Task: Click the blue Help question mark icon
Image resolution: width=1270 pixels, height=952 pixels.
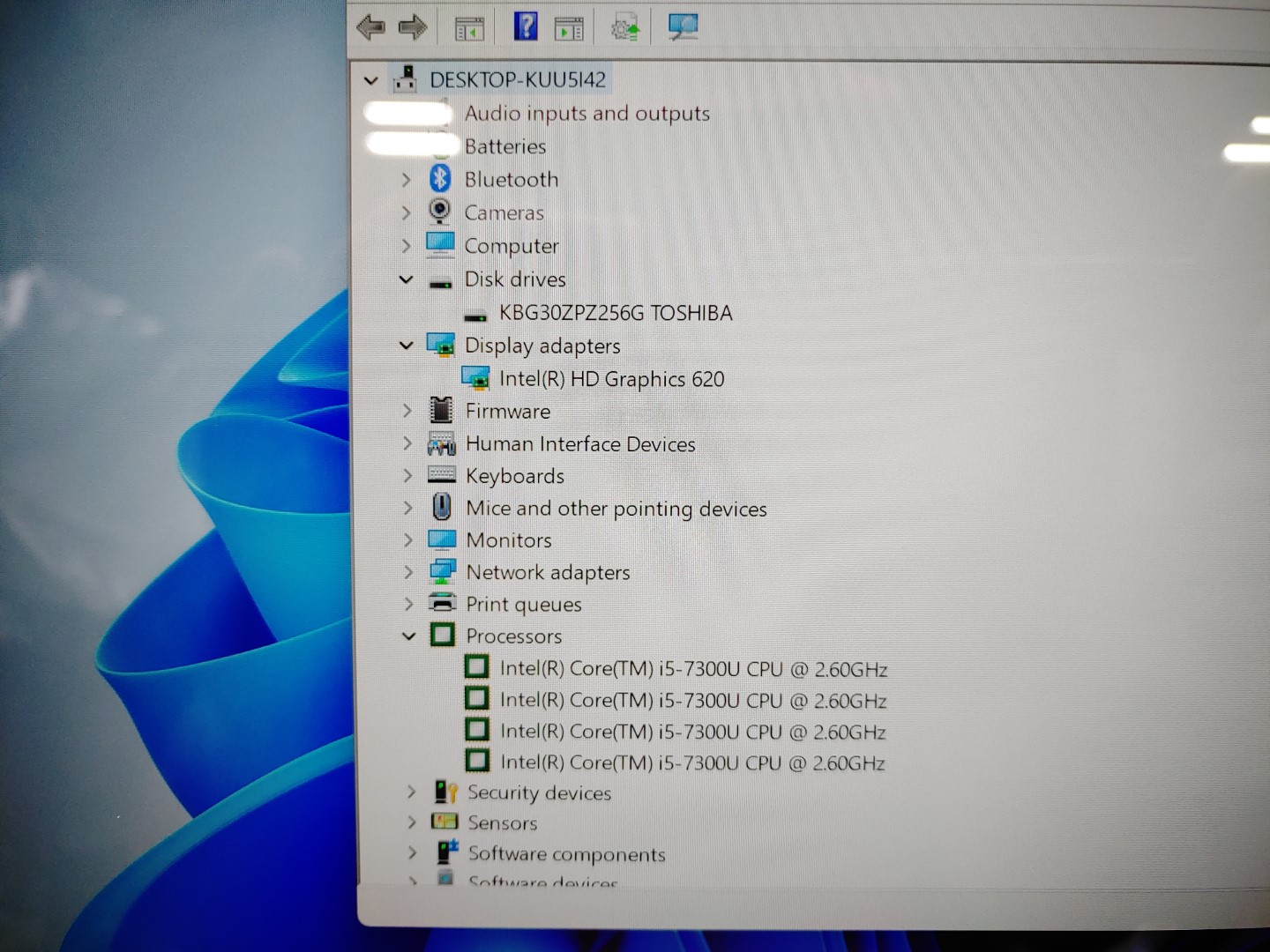Action: [x=525, y=26]
